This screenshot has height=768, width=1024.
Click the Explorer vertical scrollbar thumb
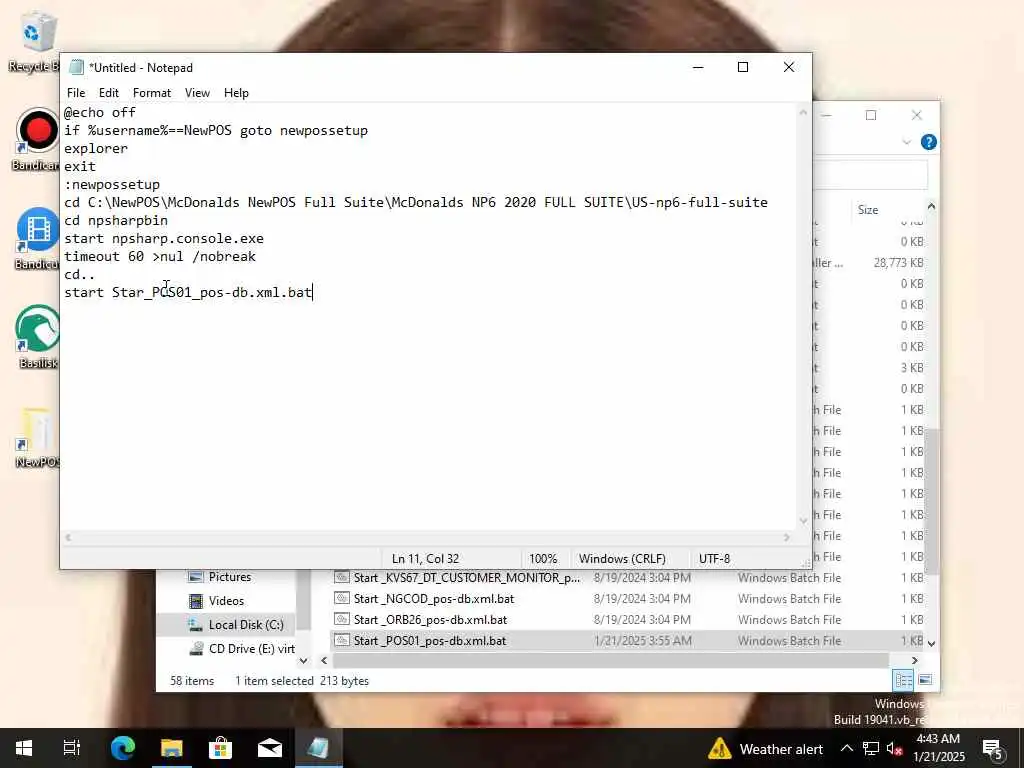931,502
